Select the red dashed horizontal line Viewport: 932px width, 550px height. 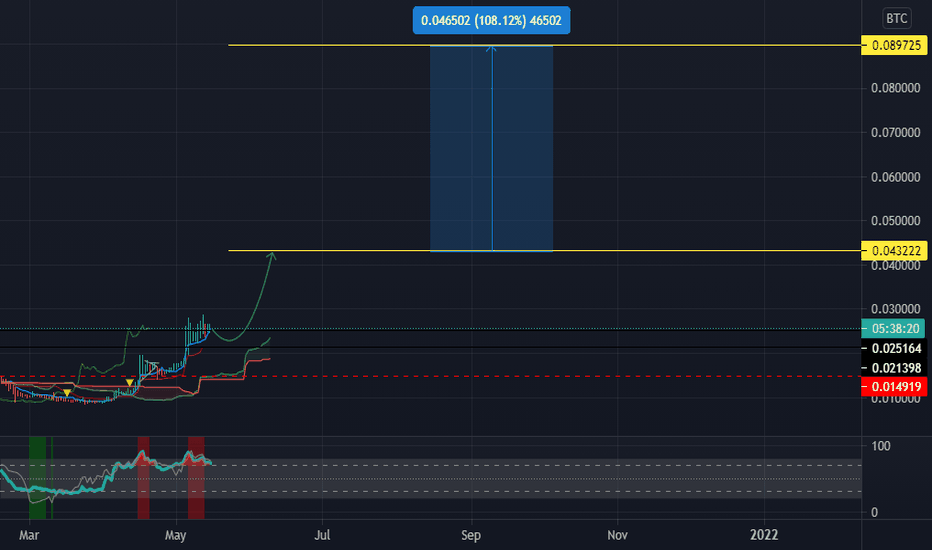point(430,376)
